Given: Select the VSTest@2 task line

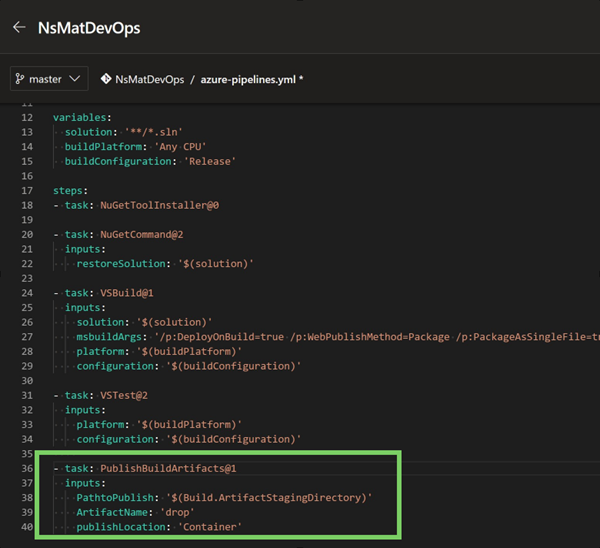Looking at the screenshot, I should (101, 395).
